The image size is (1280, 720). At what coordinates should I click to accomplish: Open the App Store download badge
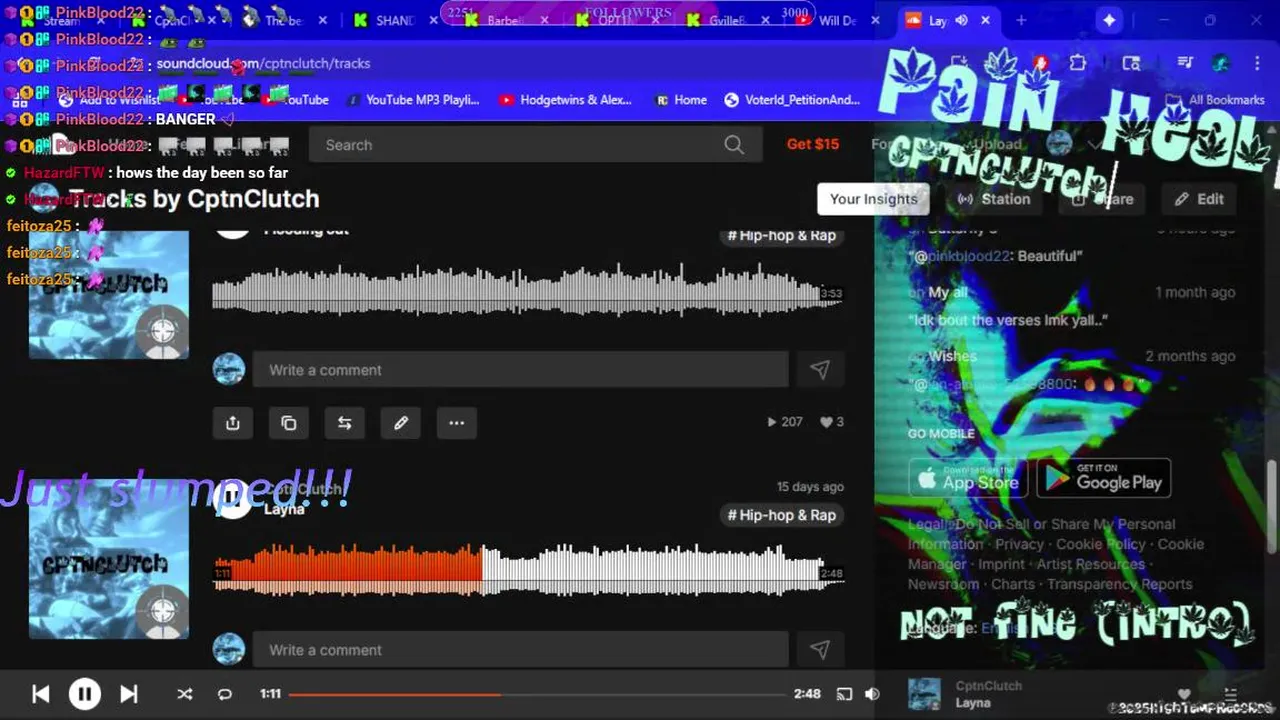click(968, 478)
